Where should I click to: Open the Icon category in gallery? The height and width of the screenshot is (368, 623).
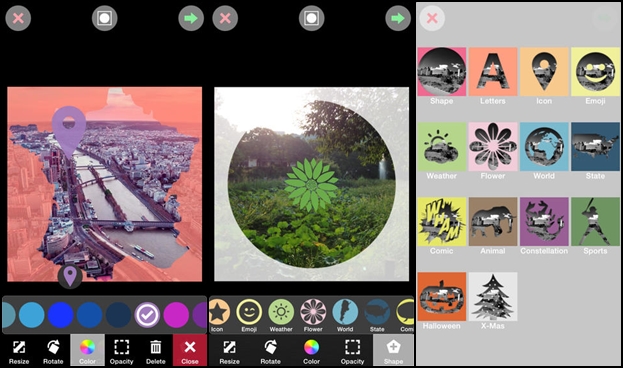(x=544, y=76)
